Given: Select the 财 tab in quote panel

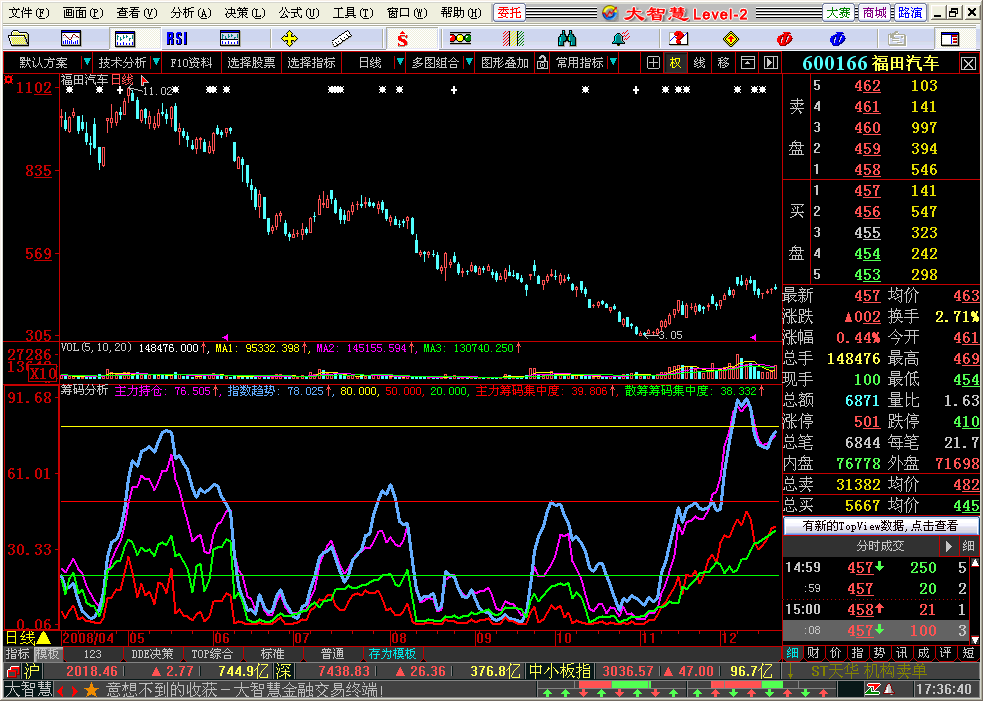Looking at the screenshot, I should pos(813,653).
